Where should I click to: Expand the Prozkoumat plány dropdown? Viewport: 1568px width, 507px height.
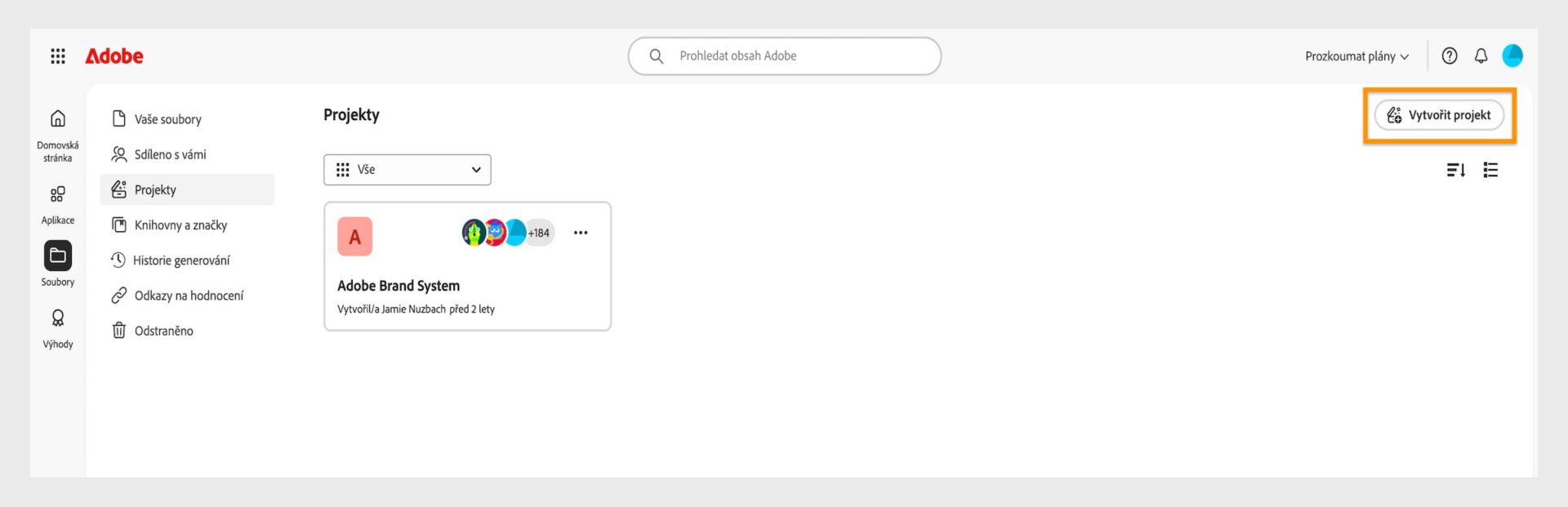coord(1356,56)
